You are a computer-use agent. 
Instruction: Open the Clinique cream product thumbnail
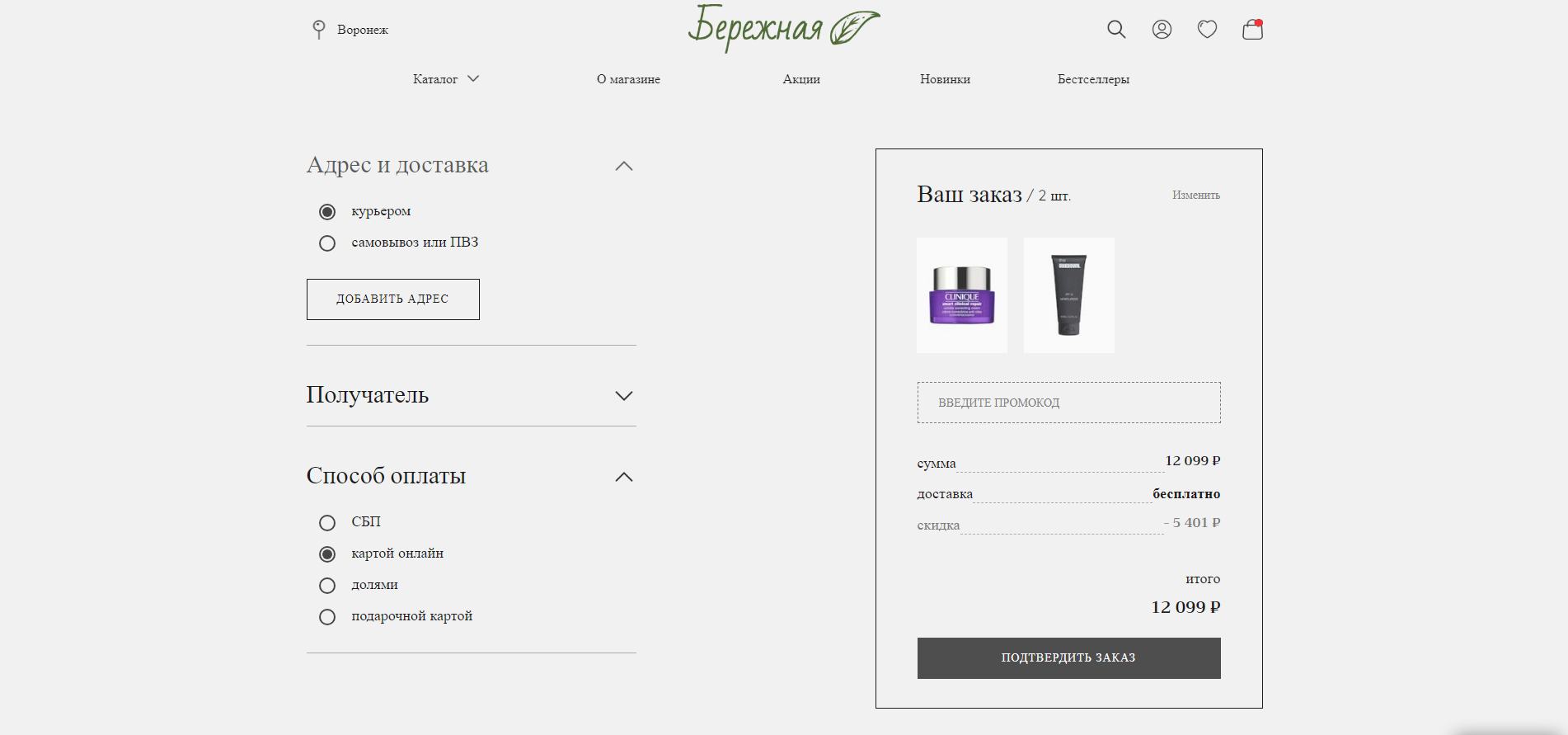point(962,295)
